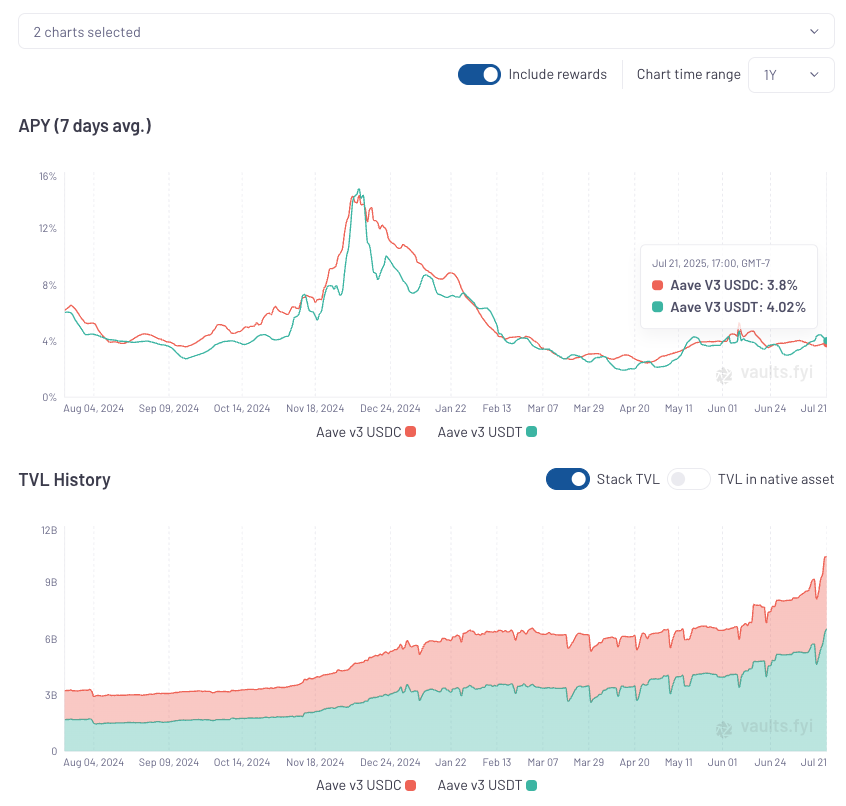
Task: Click the '12B' y-axis label
Action: pyautogui.click(x=49, y=530)
